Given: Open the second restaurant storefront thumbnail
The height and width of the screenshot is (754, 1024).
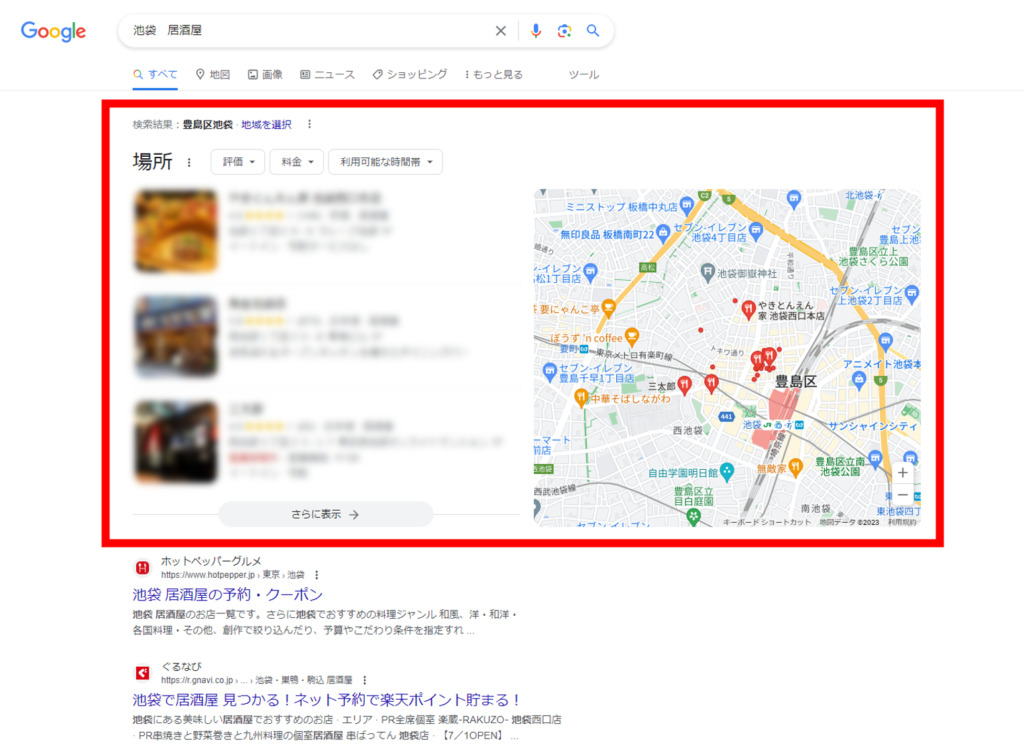Looking at the screenshot, I should (176, 336).
